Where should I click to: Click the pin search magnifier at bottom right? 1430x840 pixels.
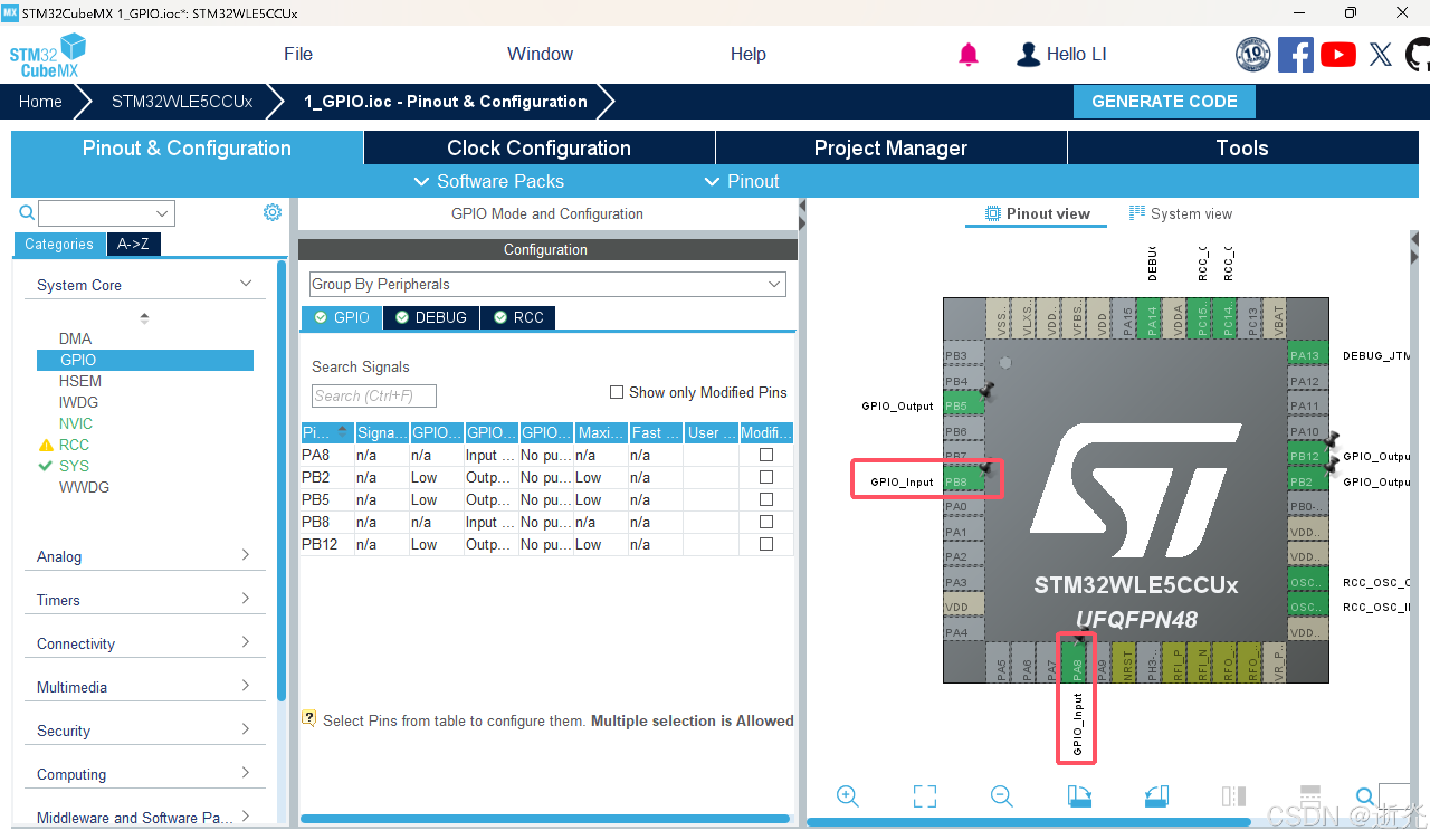point(1365,796)
